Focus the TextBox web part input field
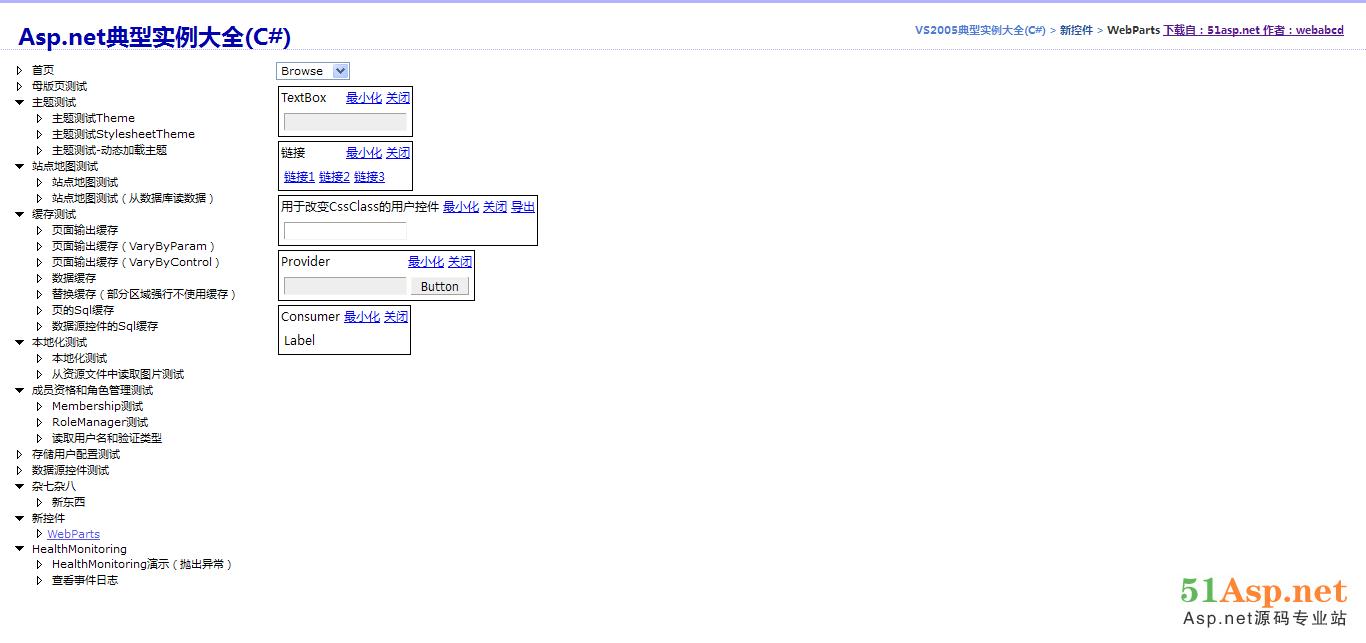Screen dimensions: 1366x643 345,122
